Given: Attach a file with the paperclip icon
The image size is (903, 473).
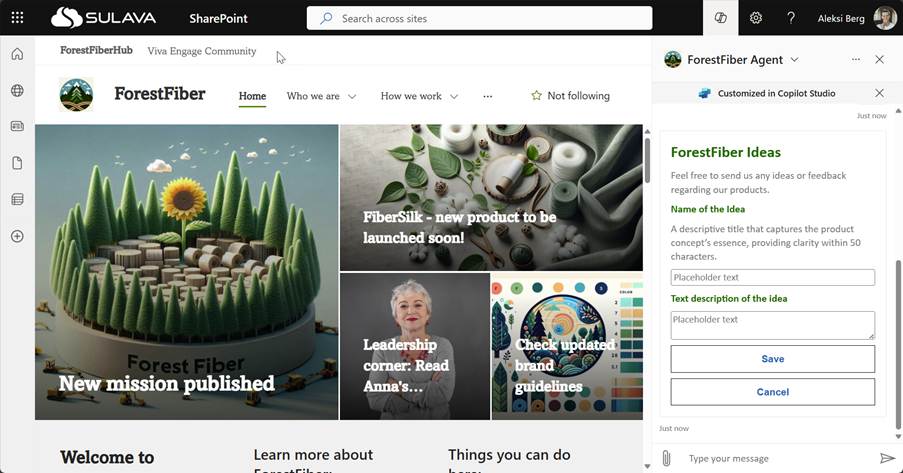Looking at the screenshot, I should pyautogui.click(x=666, y=459).
